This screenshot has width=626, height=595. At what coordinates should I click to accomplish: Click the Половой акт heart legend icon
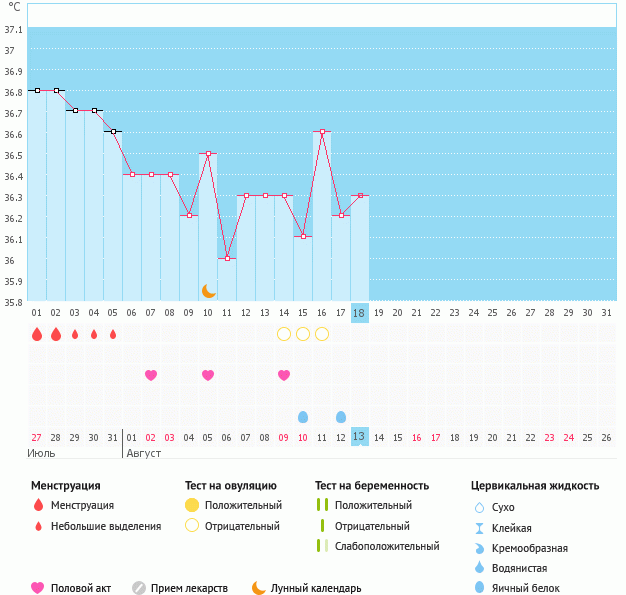pos(38,588)
